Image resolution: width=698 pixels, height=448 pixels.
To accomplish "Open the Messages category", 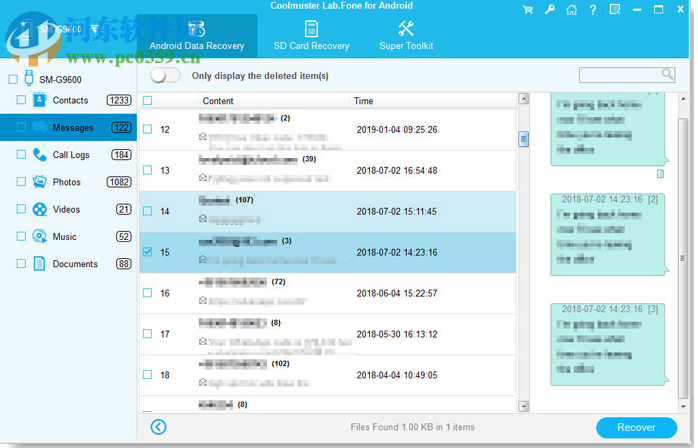I will 68,127.
